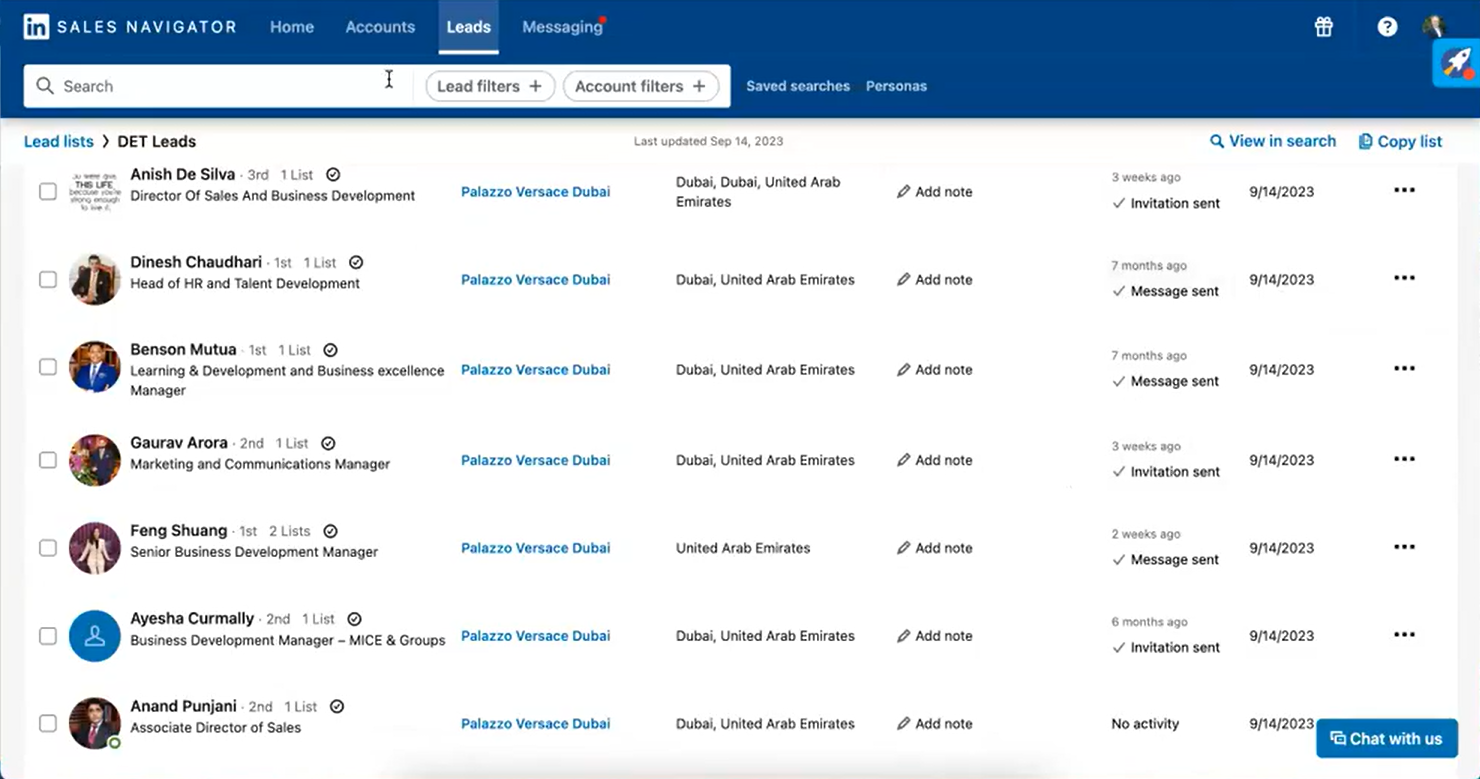Screen dimensions: 1480x779
Task: Open Palazzo Versace Dubai in Feng Shuang row
Action: point(535,548)
